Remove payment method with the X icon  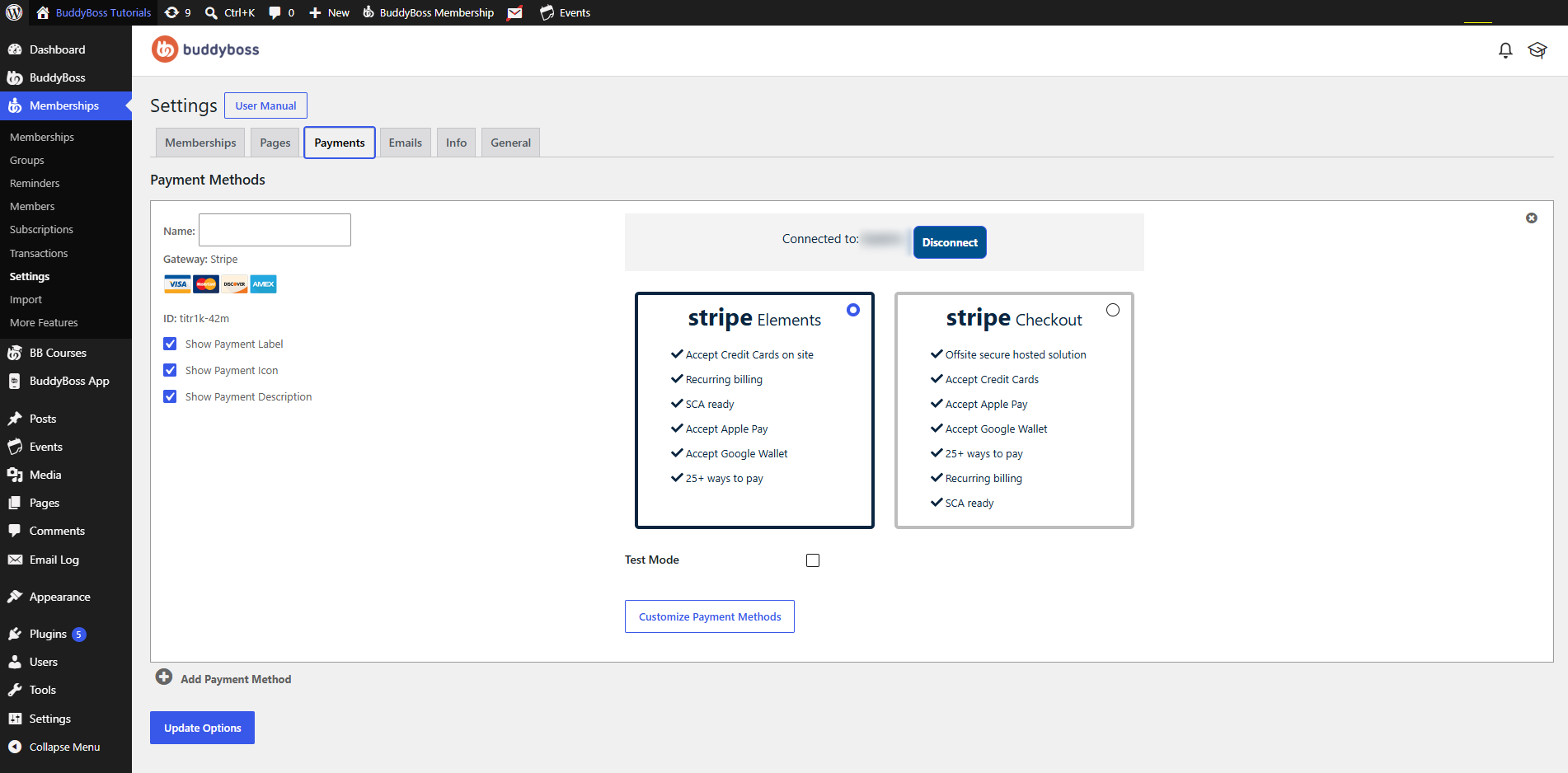click(x=1532, y=218)
